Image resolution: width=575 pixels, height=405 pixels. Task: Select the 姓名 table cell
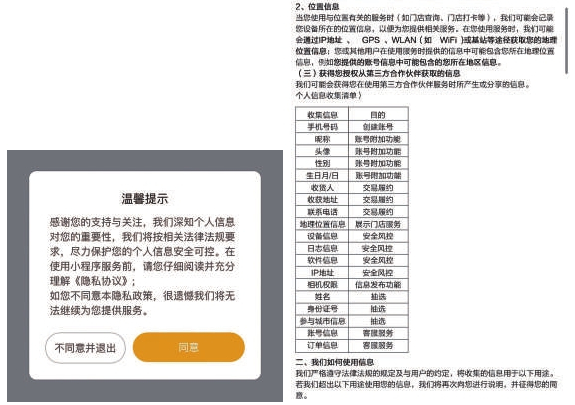coord(322,296)
